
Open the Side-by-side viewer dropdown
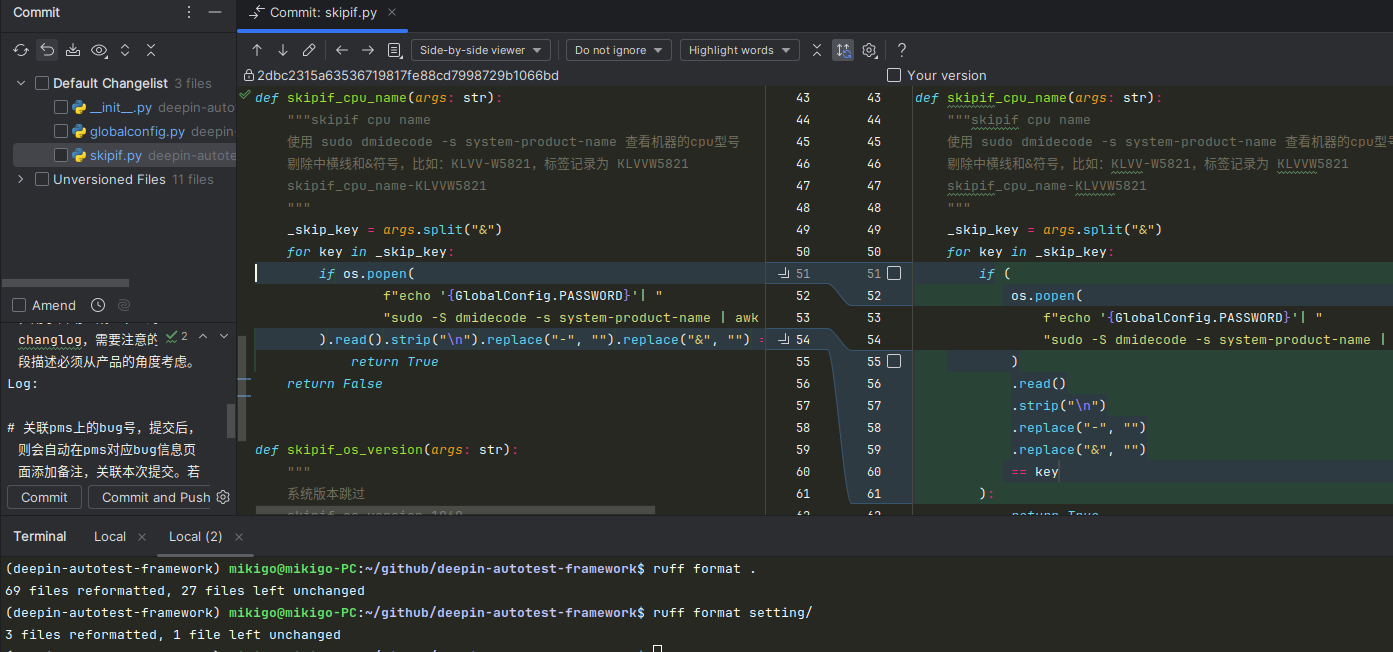pyautogui.click(x=480, y=50)
